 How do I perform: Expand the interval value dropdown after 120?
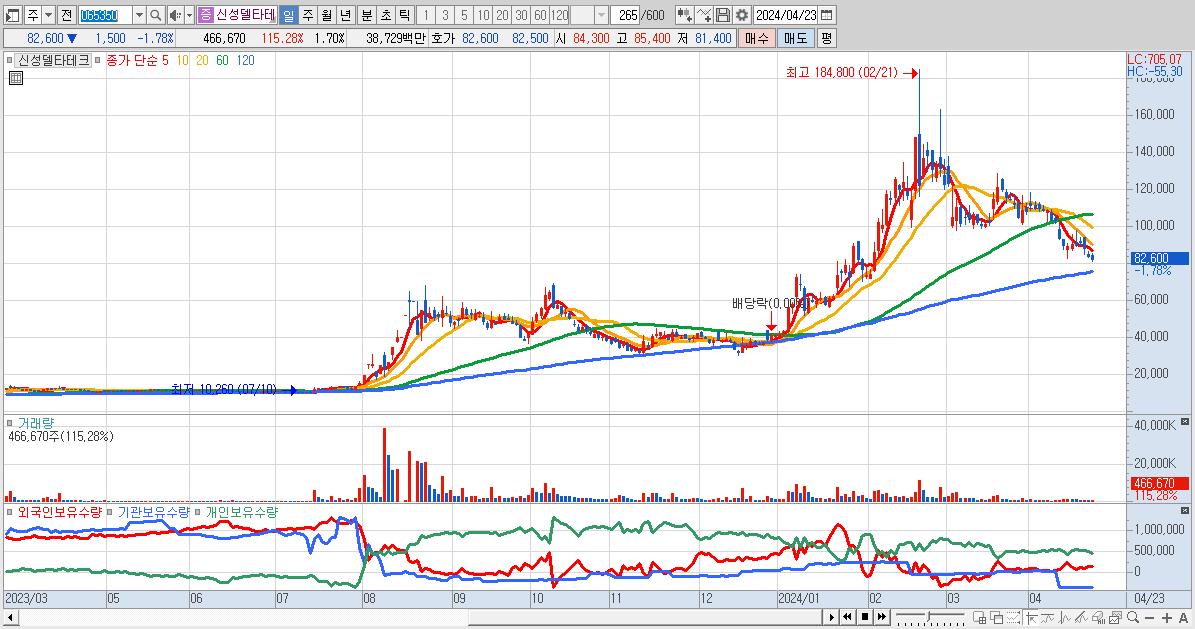tap(601, 15)
